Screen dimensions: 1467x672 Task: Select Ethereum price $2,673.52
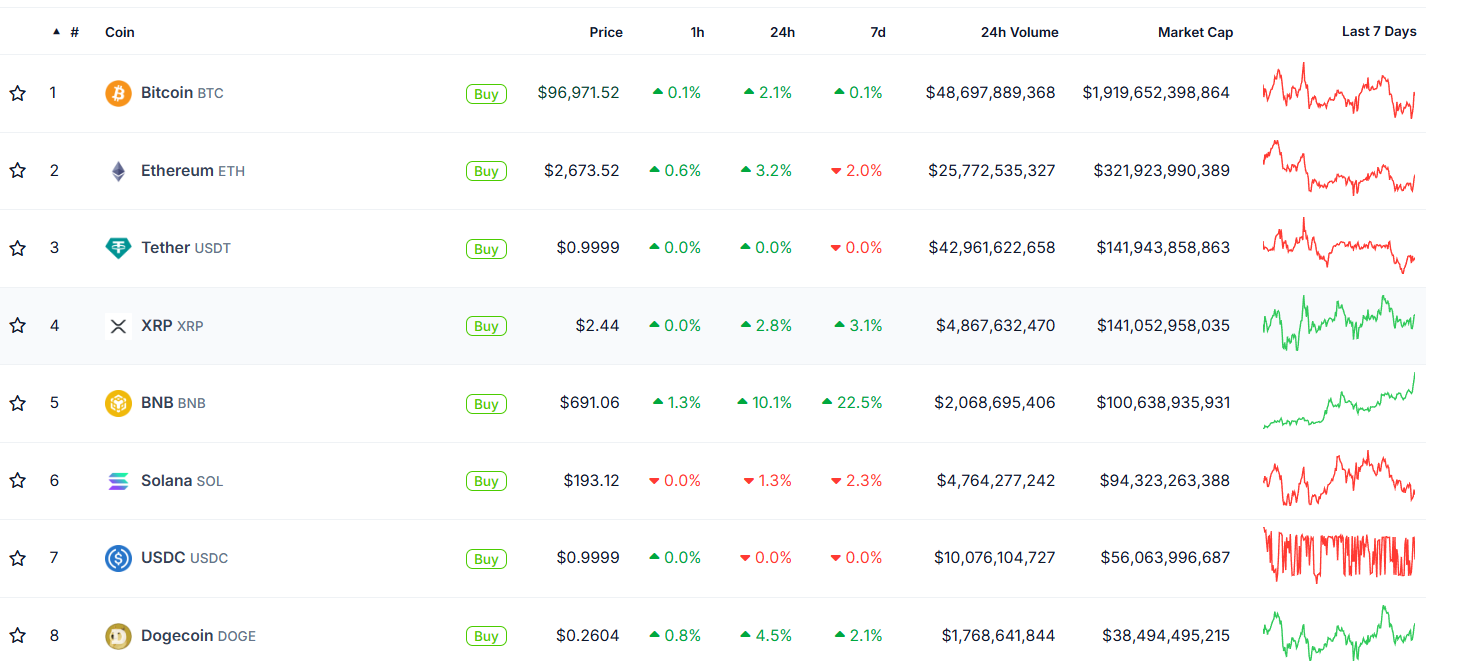582,171
